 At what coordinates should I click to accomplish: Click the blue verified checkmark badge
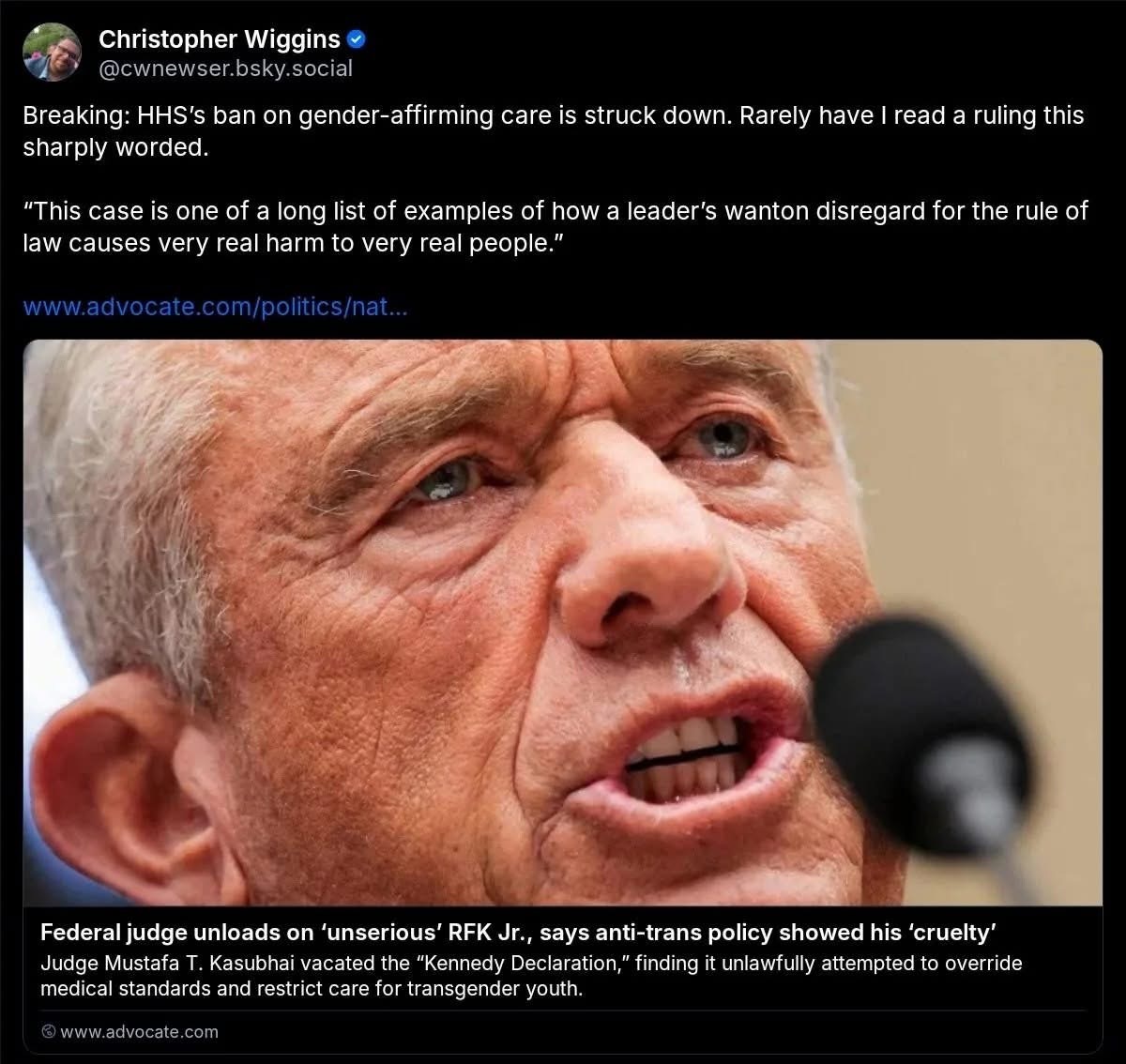pyautogui.click(x=357, y=39)
